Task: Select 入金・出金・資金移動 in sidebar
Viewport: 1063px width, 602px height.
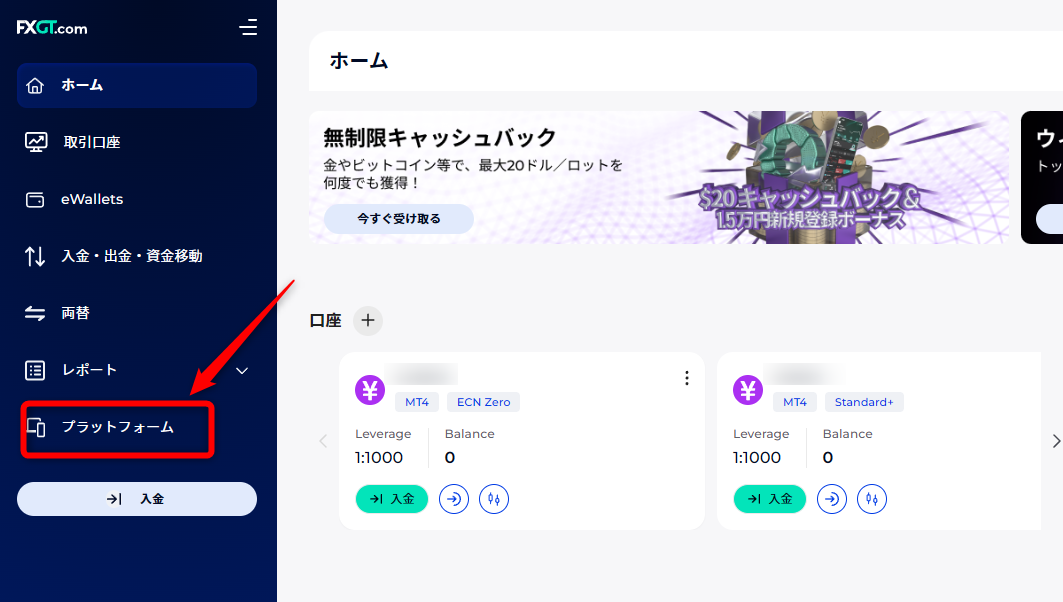Action: 137,256
